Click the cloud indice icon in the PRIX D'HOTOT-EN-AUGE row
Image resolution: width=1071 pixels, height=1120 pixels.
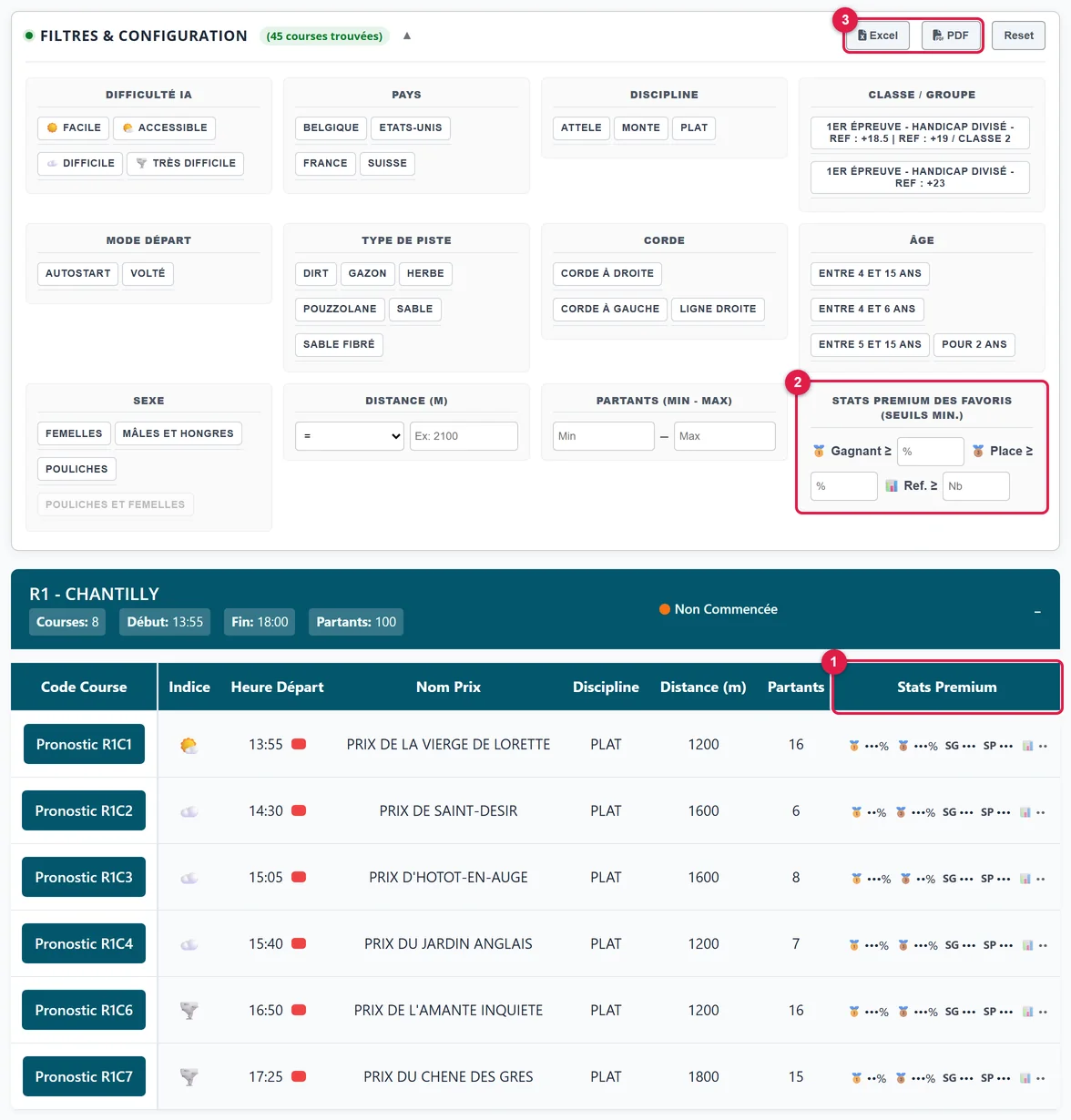189,878
